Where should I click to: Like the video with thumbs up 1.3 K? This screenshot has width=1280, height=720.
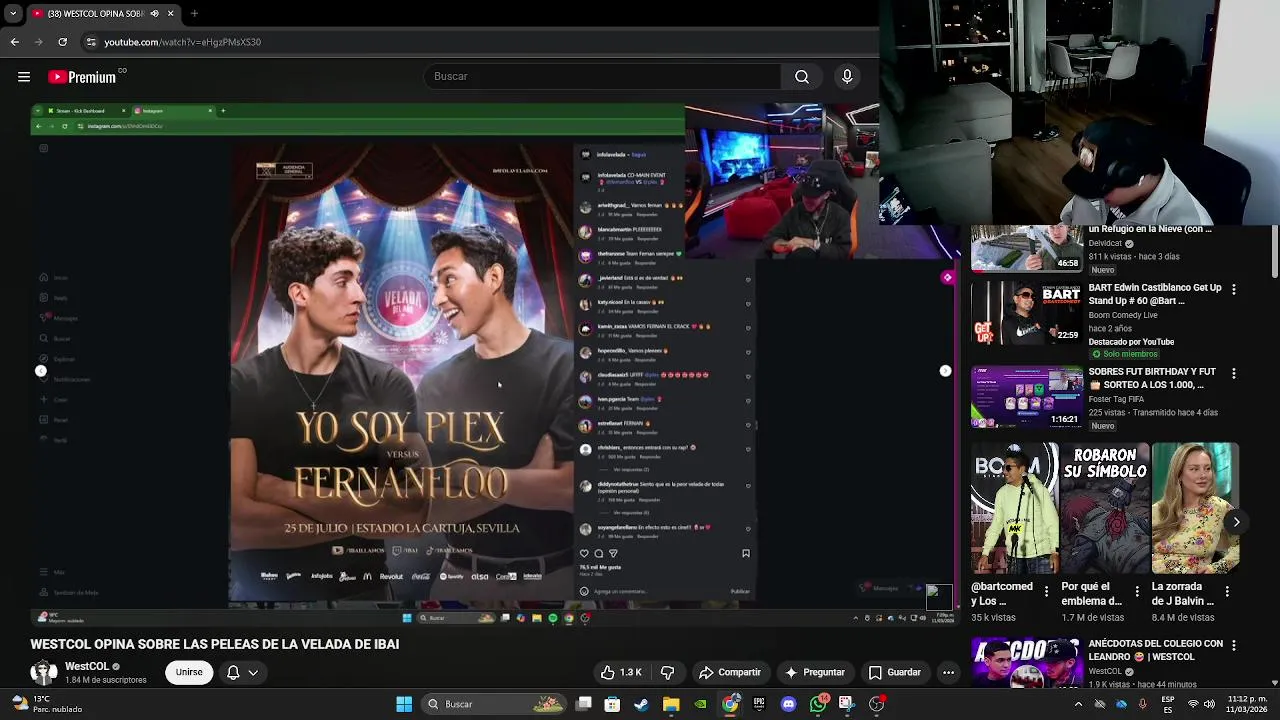pos(621,672)
